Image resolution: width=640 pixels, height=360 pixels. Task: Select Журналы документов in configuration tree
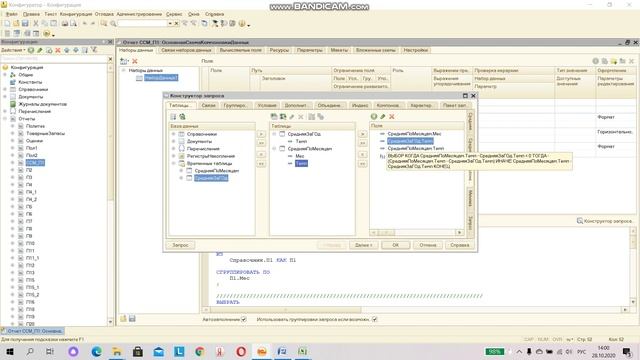point(42,104)
